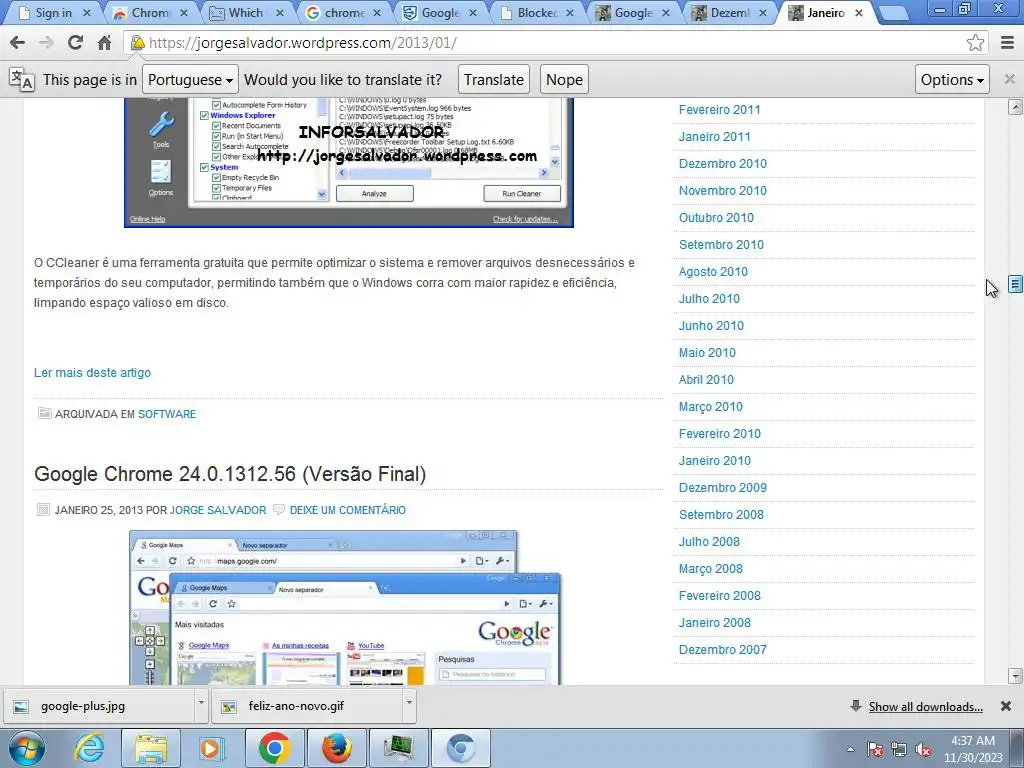
Task: Switch to the Sign in tab
Action: 52,13
